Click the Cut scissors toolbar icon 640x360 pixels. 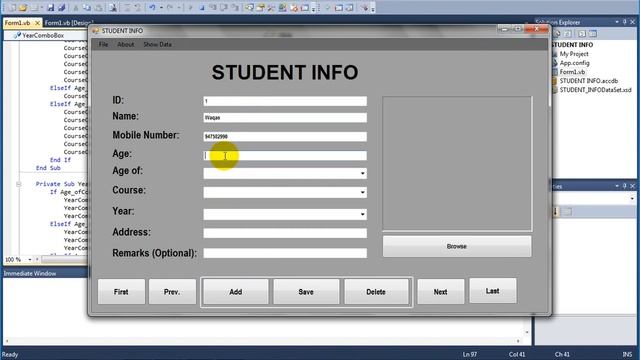[x=76, y=8]
